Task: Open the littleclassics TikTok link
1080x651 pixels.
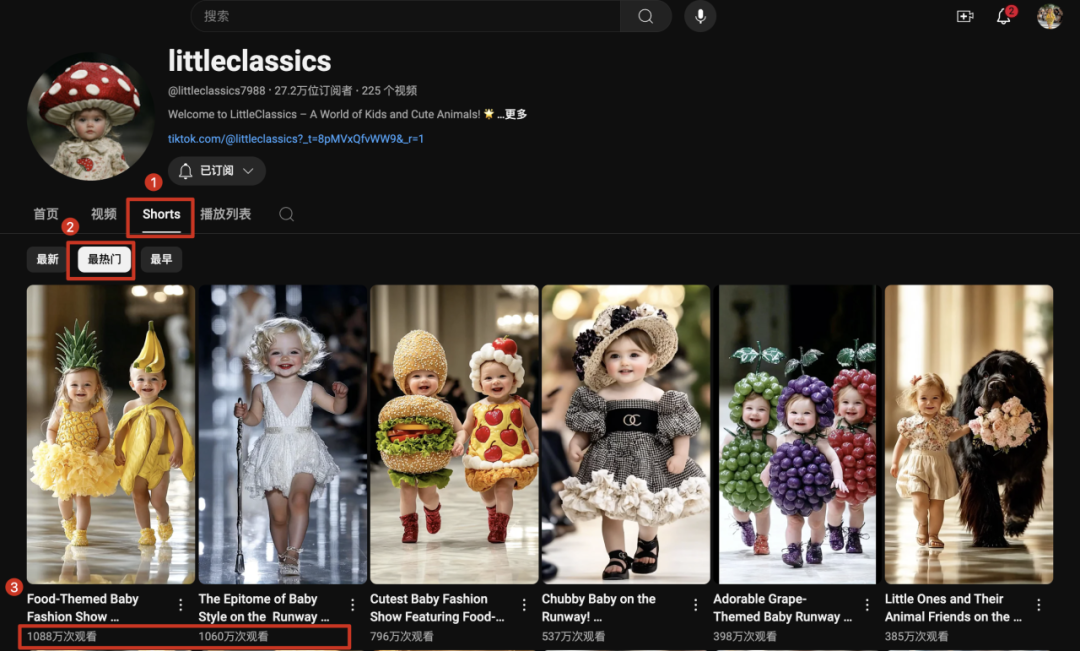Action: click(296, 139)
